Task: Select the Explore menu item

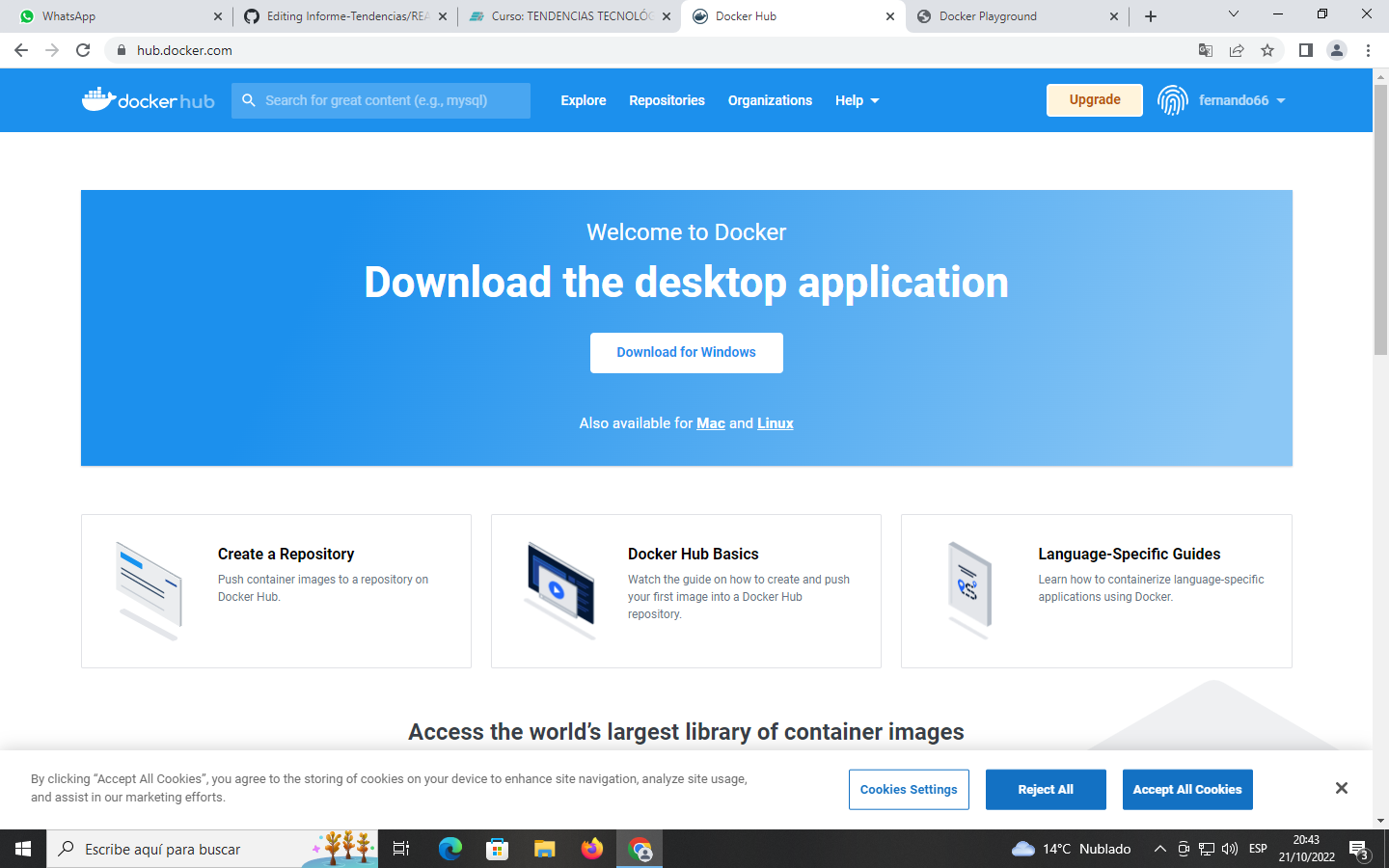Action: point(583,99)
